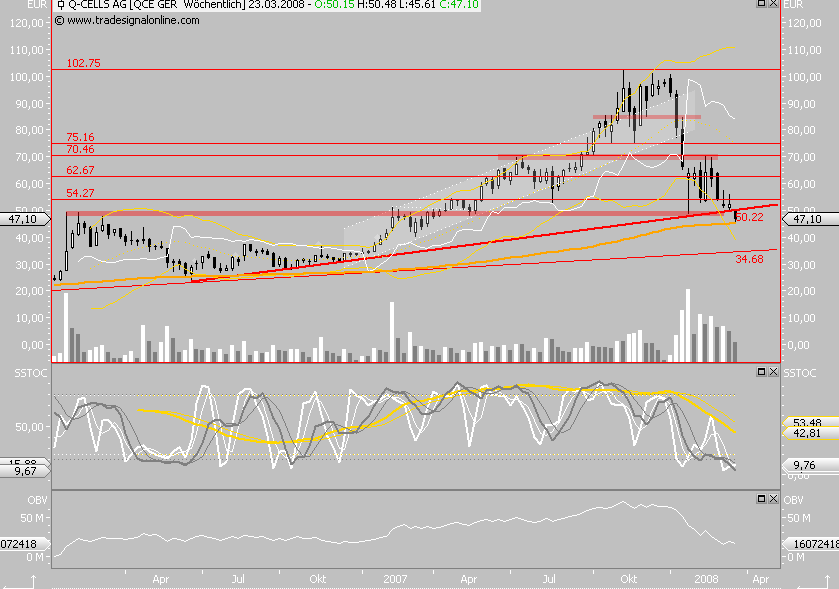Image resolution: width=839 pixels, height=589 pixels.
Task: Maximize the SSTOC indicator panel
Action: tap(761, 371)
